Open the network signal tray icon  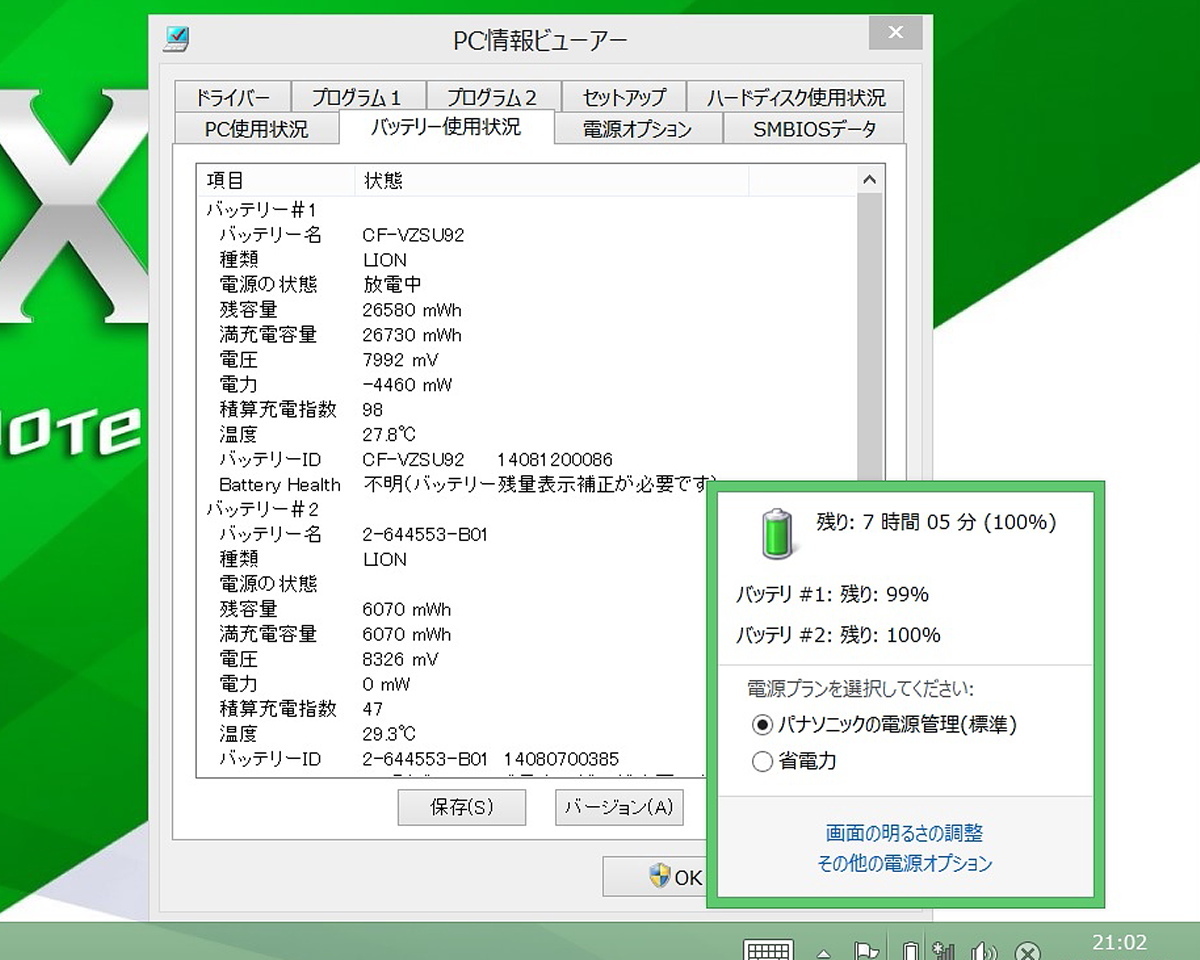pos(942,950)
